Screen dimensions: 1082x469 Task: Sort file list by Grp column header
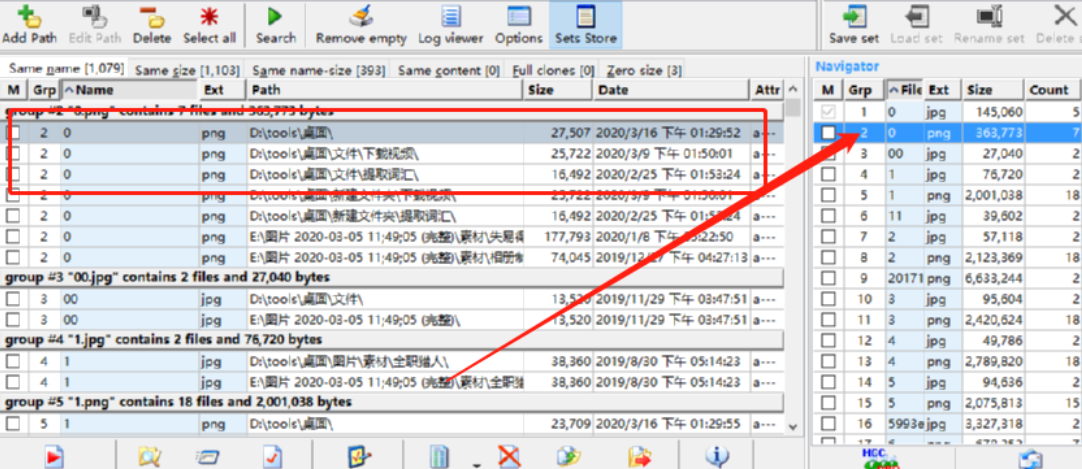pyautogui.click(x=45, y=90)
